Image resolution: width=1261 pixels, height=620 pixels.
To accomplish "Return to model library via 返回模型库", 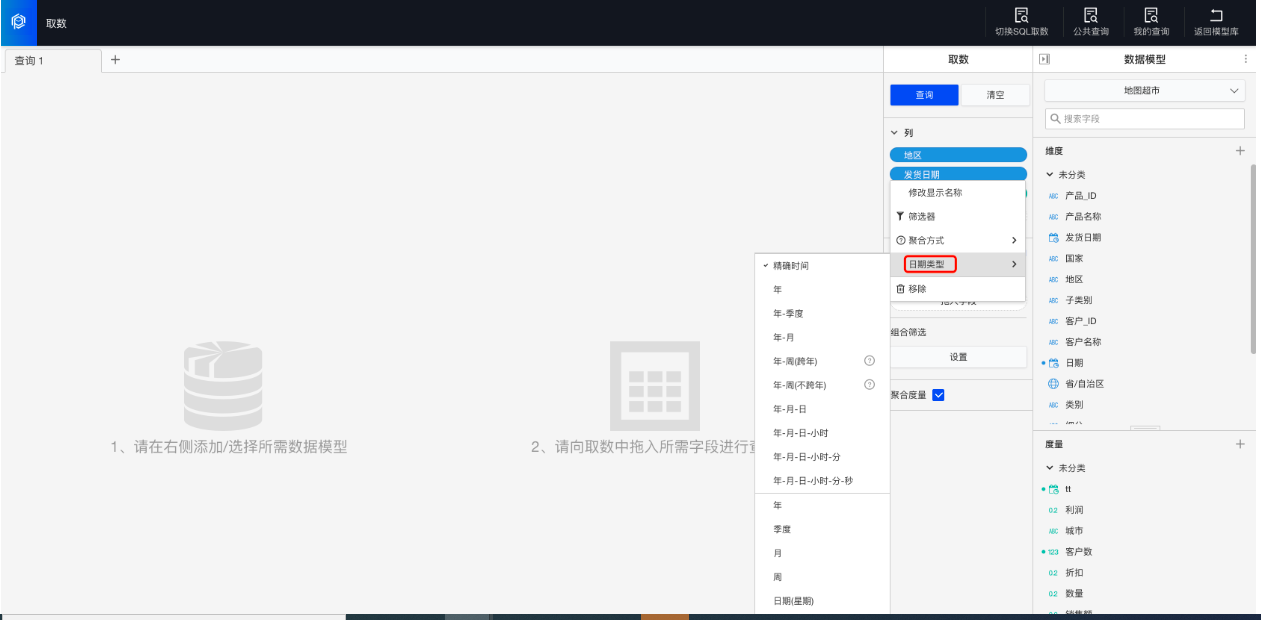I will 1216,22.
